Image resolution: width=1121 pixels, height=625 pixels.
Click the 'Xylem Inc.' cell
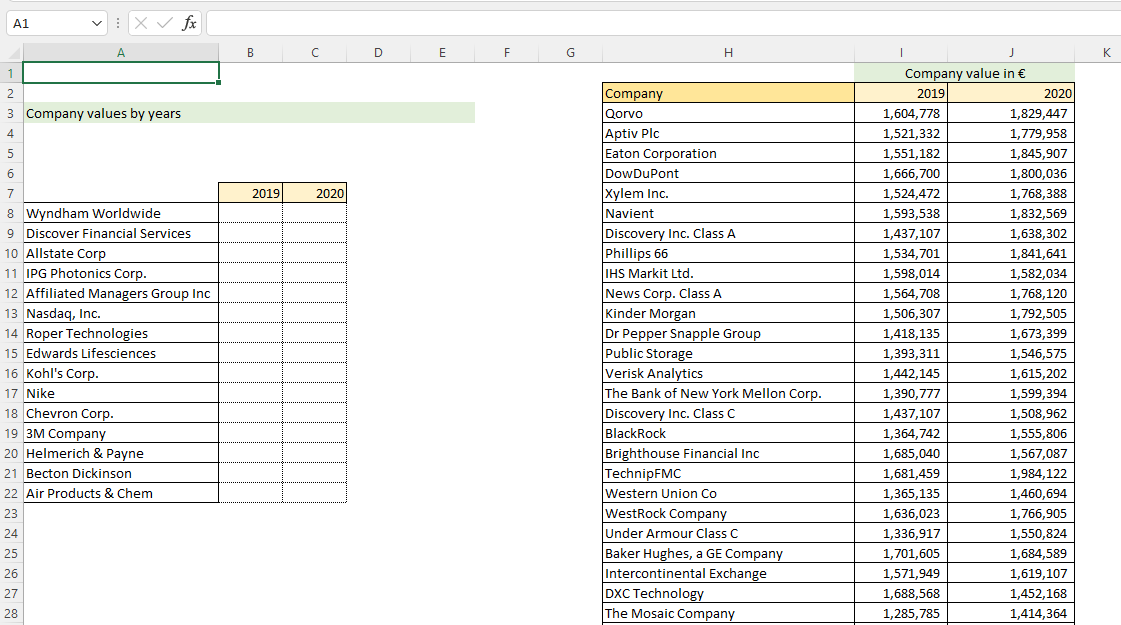[x=728, y=194]
